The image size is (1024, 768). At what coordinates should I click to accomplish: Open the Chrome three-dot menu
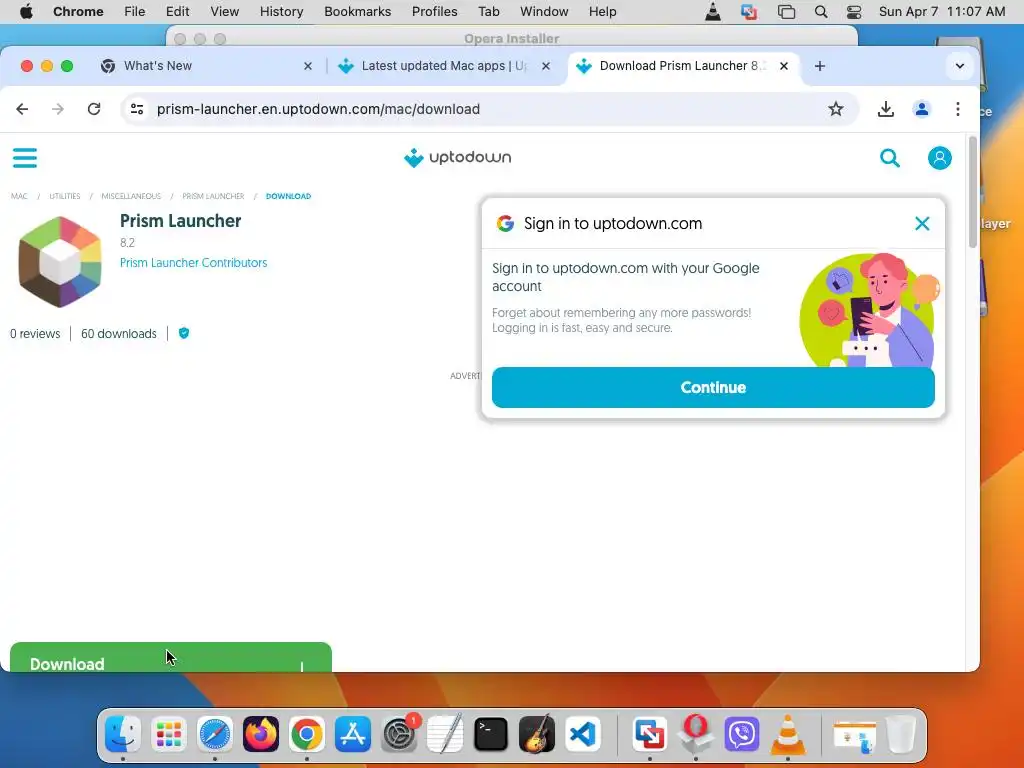coord(957,109)
